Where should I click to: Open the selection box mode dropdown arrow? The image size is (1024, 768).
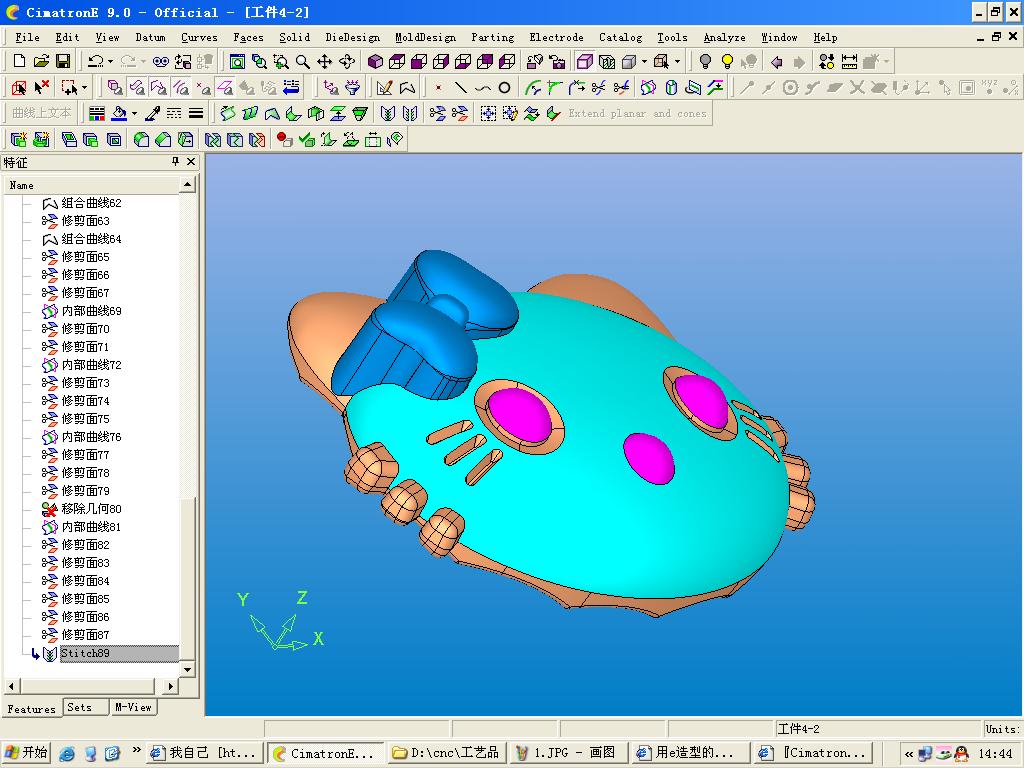[x=84, y=87]
